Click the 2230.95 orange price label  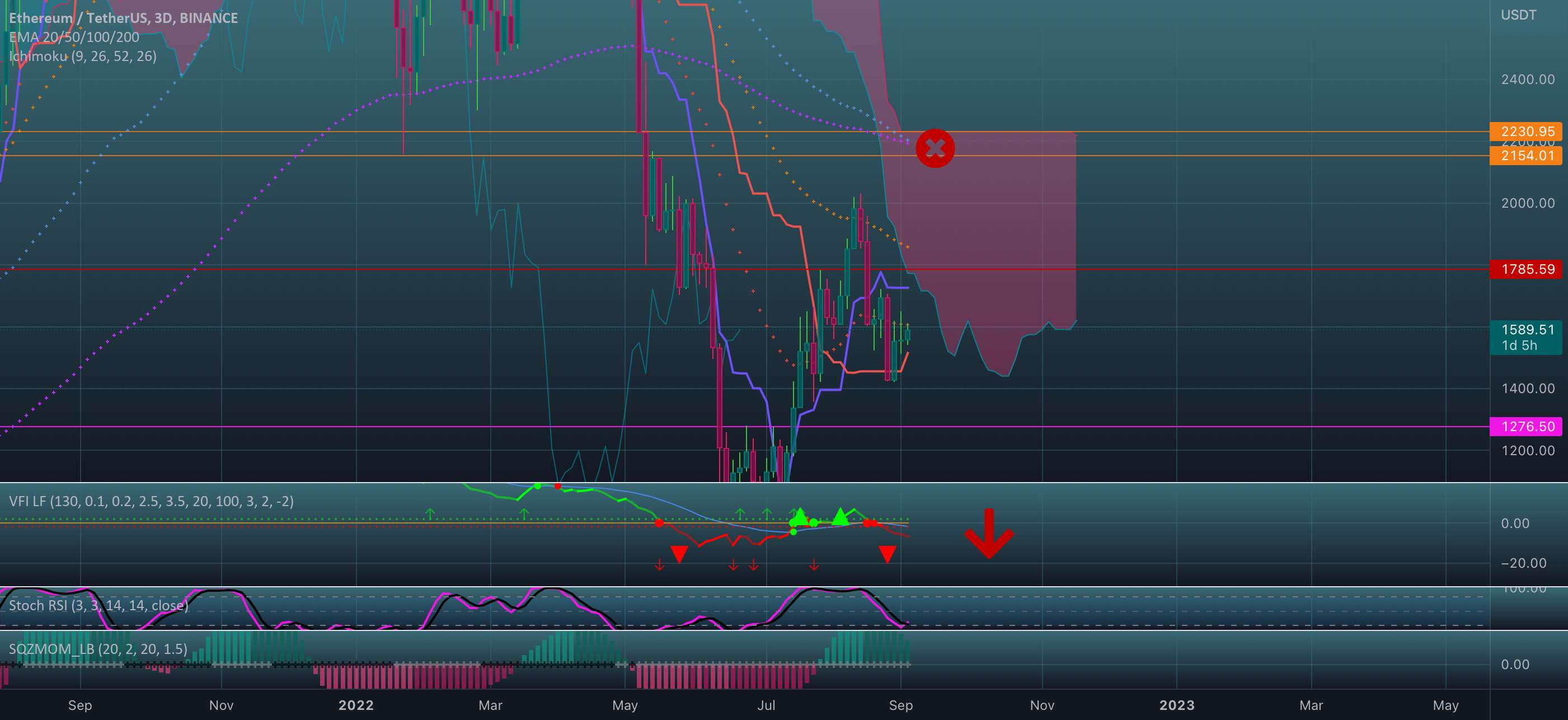click(1527, 132)
